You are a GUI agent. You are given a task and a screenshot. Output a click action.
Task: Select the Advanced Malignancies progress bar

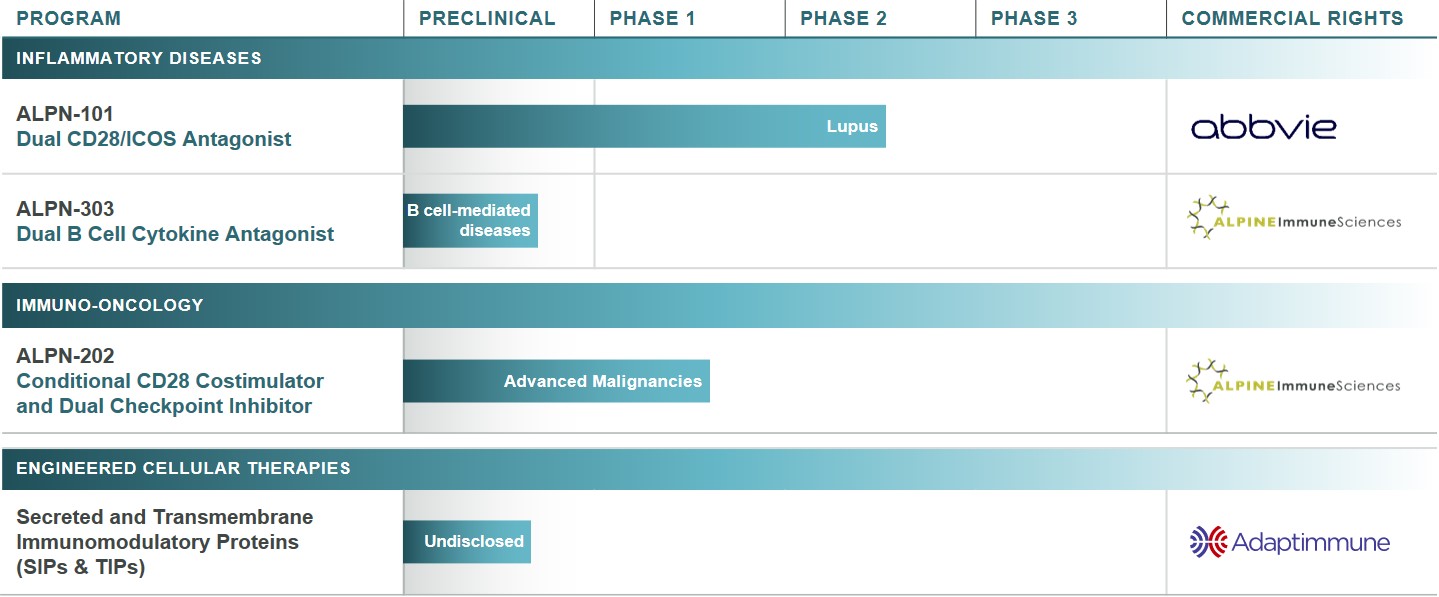[x=556, y=381]
